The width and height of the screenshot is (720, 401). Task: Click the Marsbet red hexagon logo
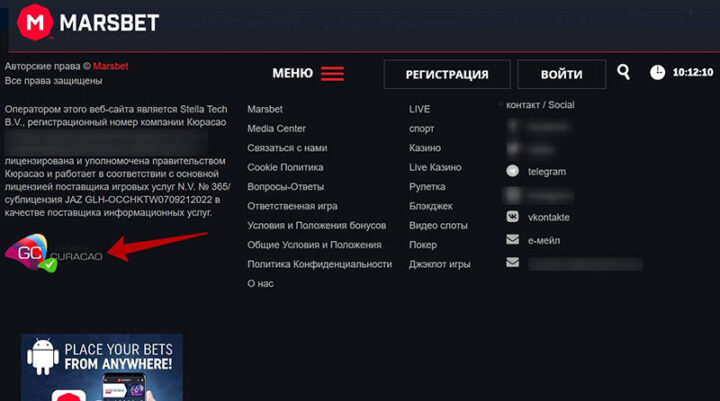[x=34, y=22]
